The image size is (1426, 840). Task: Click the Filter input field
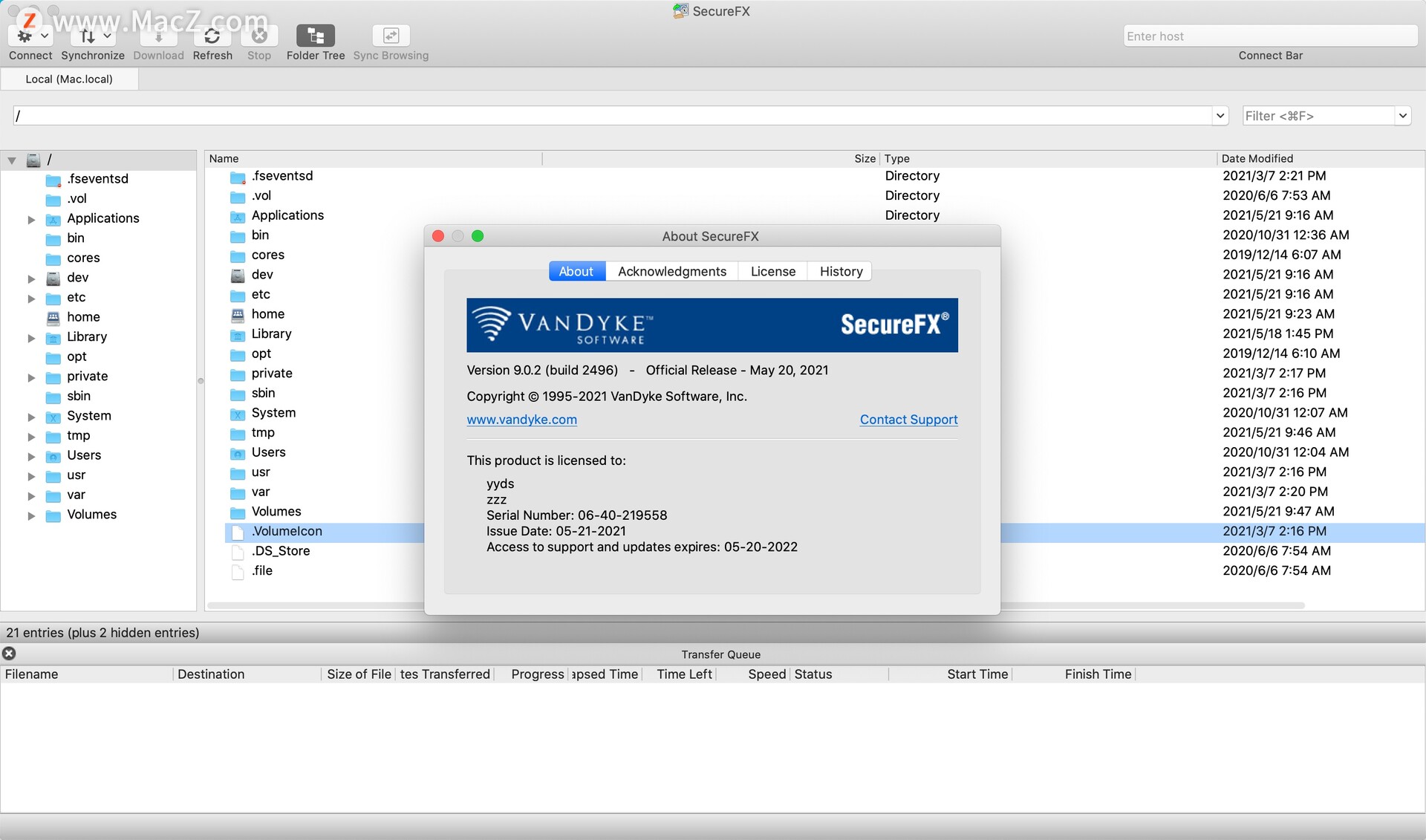[x=1318, y=116]
